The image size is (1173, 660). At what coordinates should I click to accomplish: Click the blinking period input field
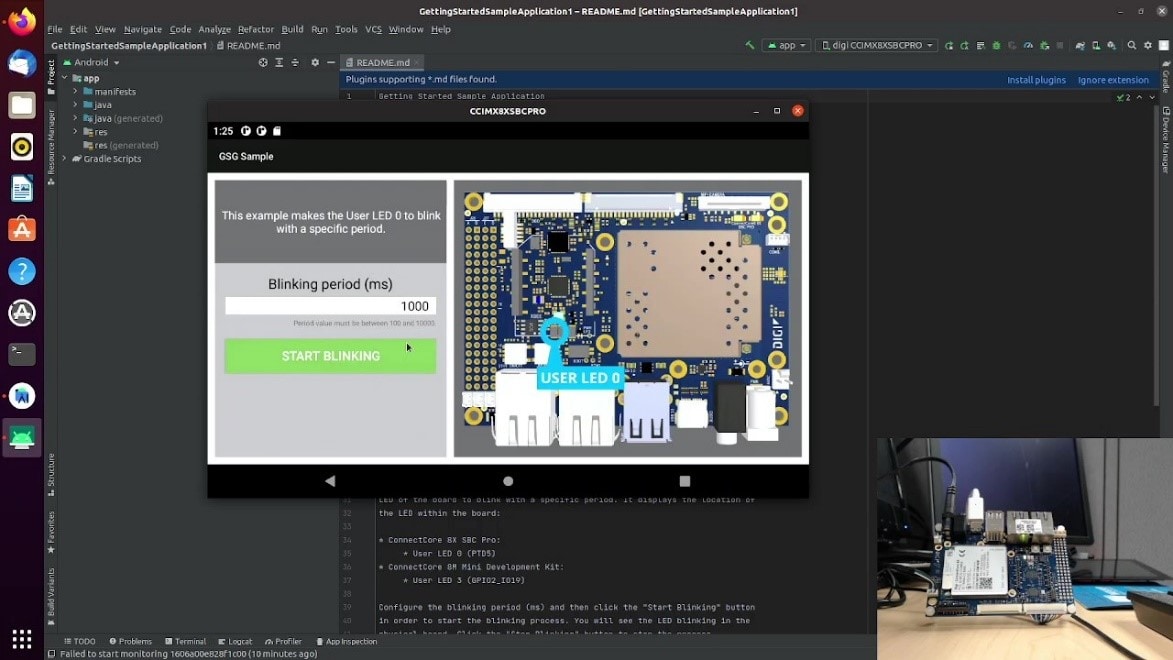point(330,305)
